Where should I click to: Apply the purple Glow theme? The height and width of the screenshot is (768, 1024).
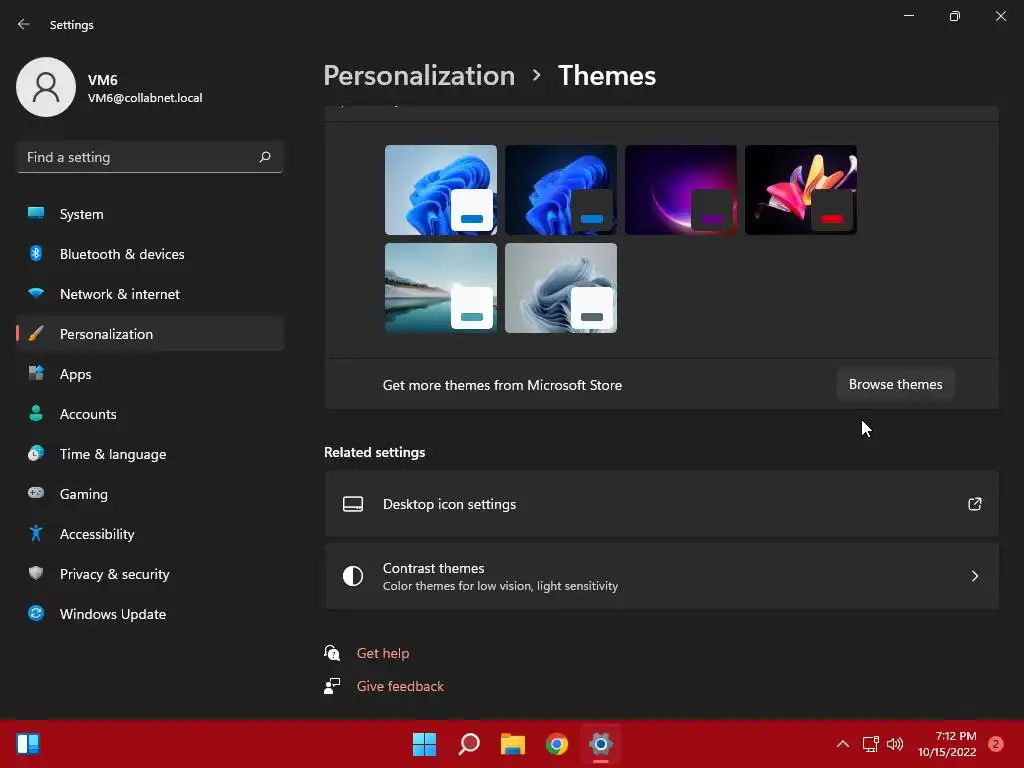click(x=681, y=190)
